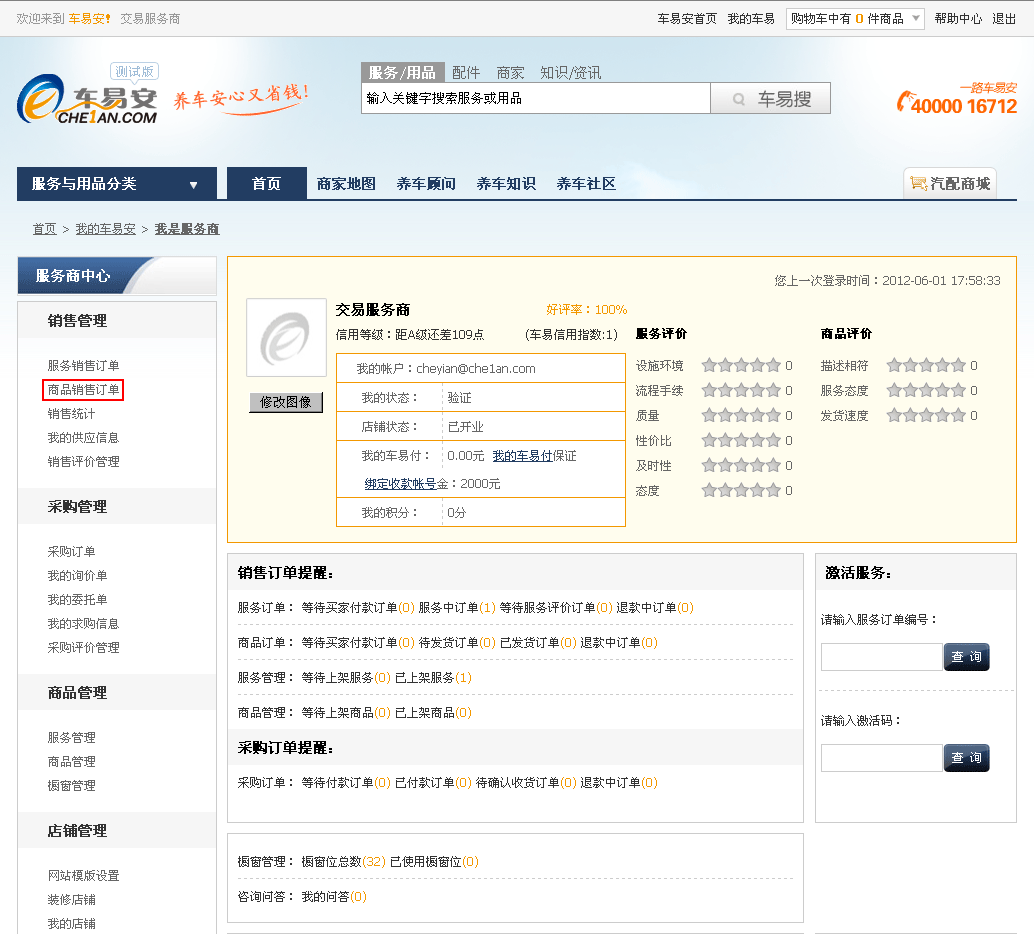Open 商品销售订单 in the sidebar
The image size is (1034, 934).
point(84,389)
